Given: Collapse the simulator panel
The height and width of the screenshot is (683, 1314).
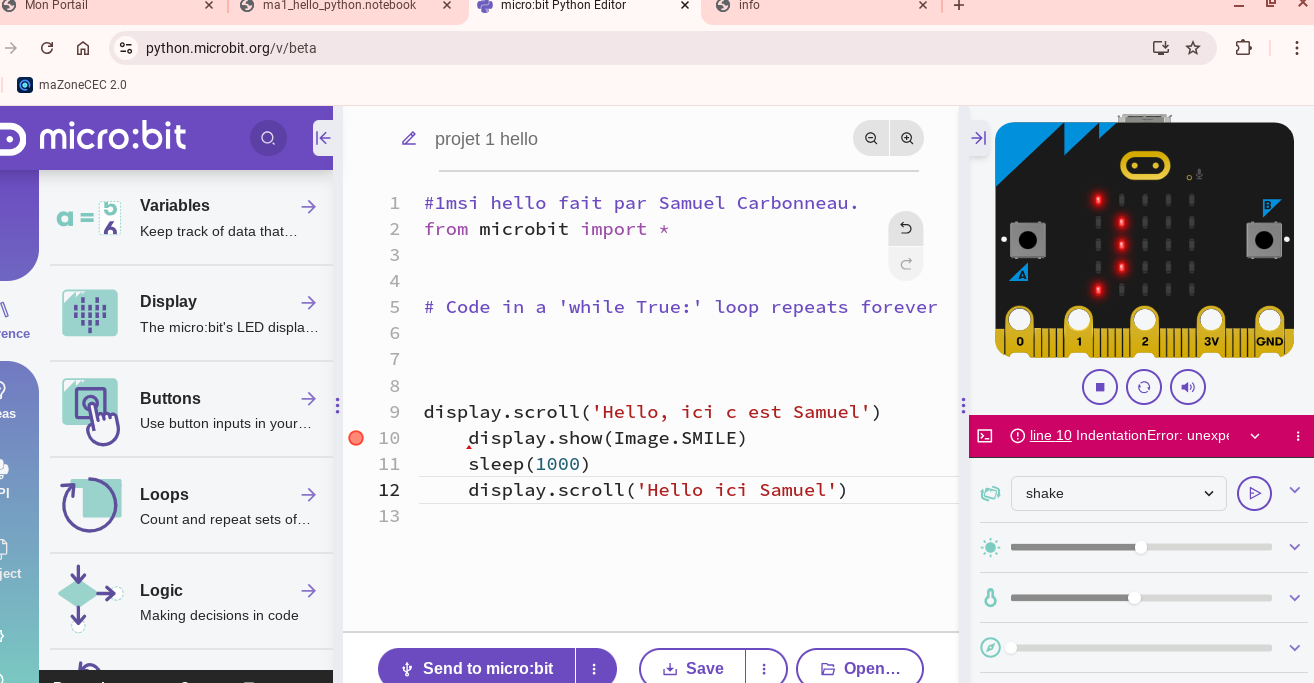Looking at the screenshot, I should click(979, 138).
